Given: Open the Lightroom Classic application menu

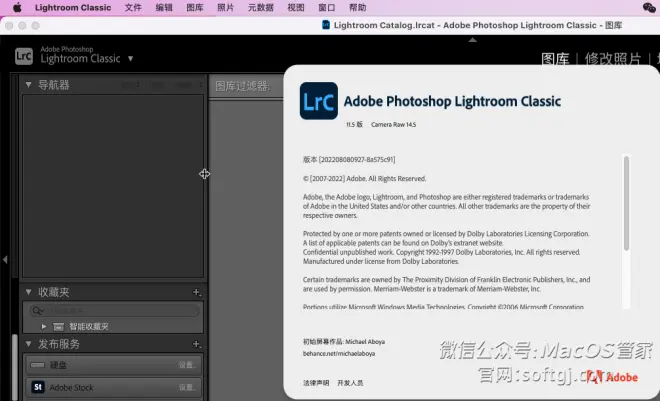Looking at the screenshot, I should click(73, 7).
